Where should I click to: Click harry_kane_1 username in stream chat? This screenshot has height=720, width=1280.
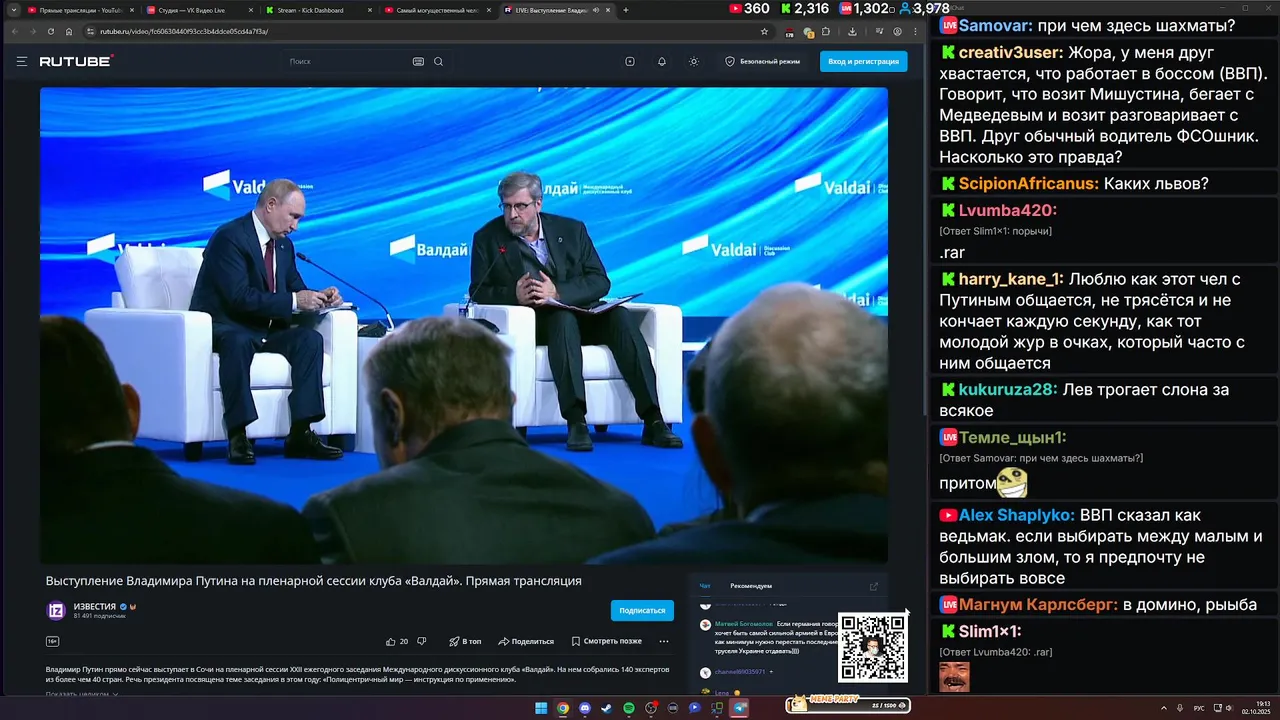(1010, 279)
